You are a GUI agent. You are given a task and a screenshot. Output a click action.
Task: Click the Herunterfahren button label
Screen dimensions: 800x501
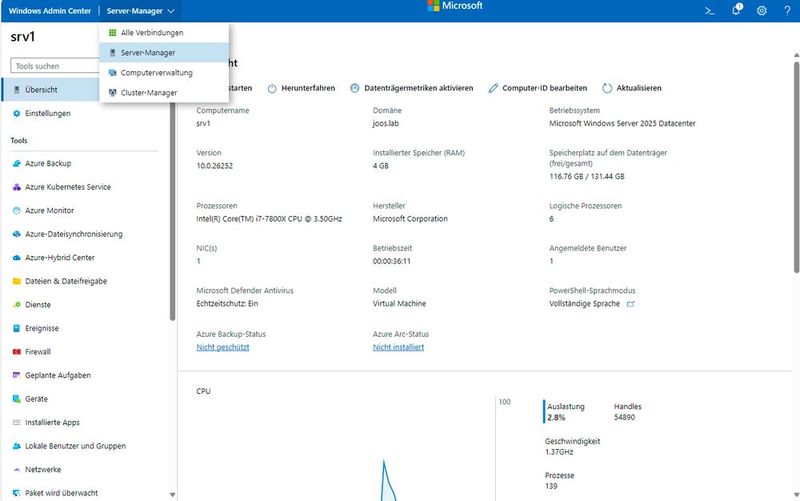308,88
